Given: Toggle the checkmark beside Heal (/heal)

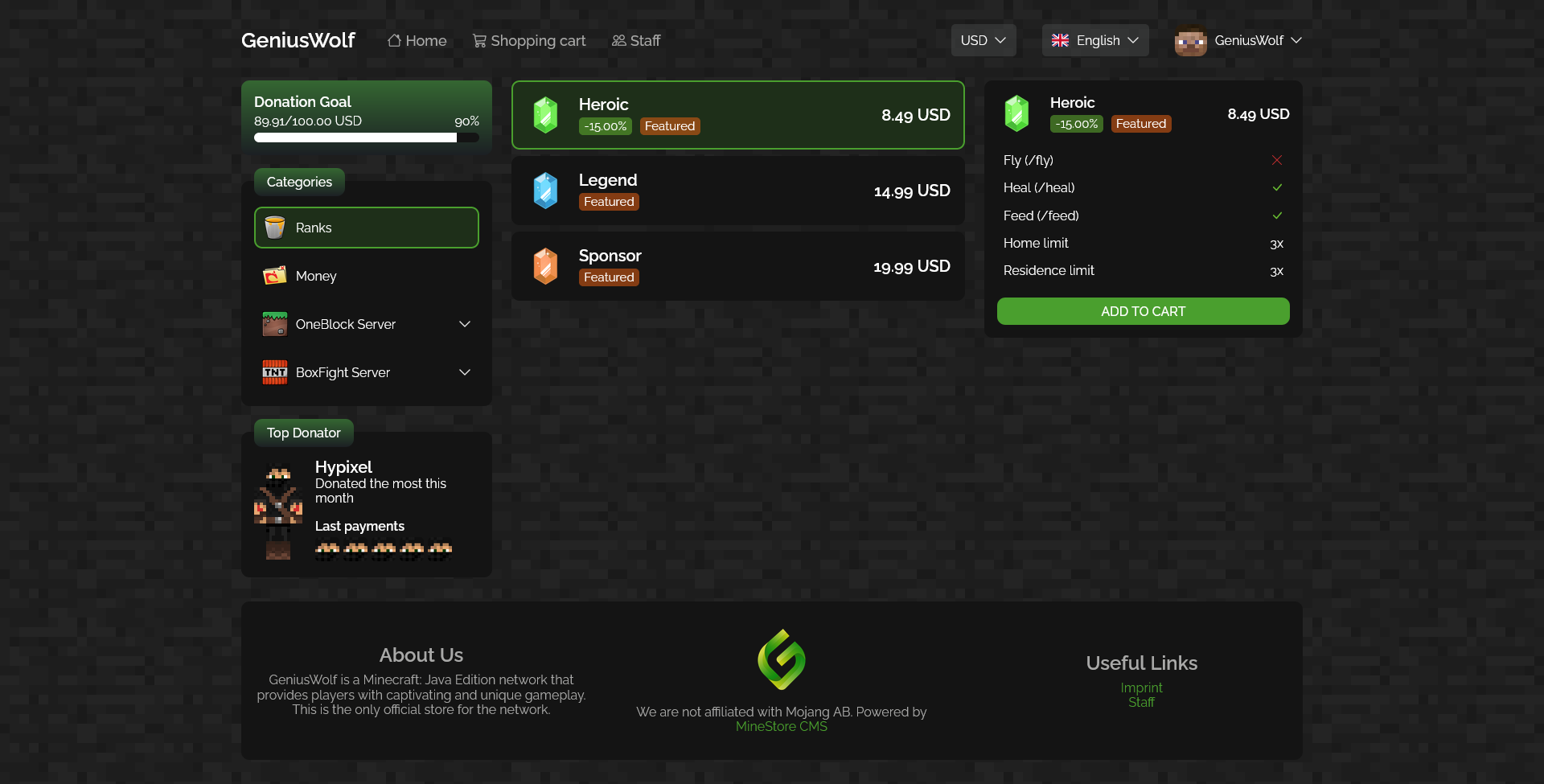Looking at the screenshot, I should tap(1277, 187).
